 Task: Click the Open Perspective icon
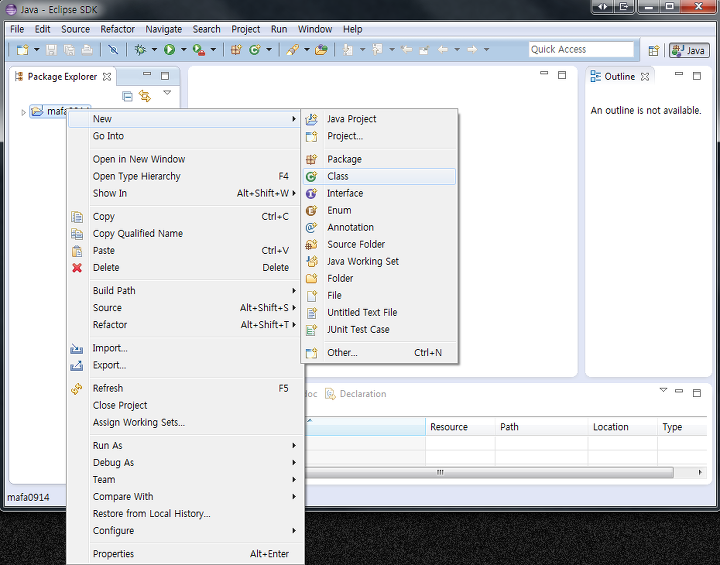pyautogui.click(x=653, y=51)
